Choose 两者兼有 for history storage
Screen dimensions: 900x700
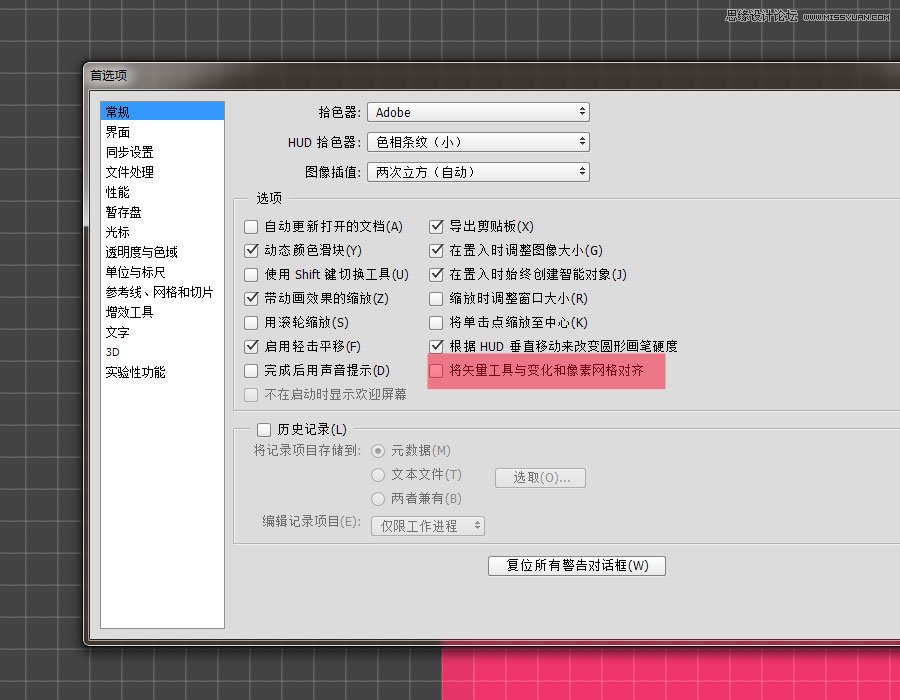[378, 498]
